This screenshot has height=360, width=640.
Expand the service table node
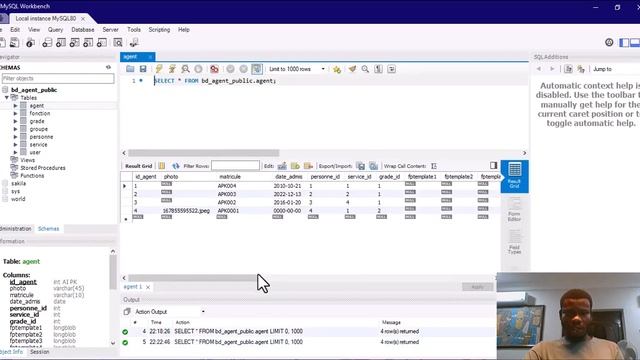coord(16,144)
